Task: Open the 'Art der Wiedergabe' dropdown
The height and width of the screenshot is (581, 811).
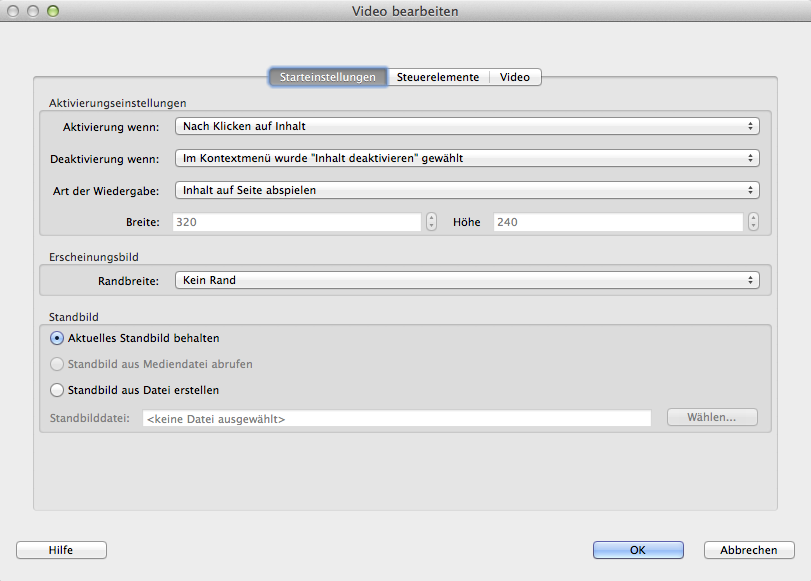Action: [466, 190]
